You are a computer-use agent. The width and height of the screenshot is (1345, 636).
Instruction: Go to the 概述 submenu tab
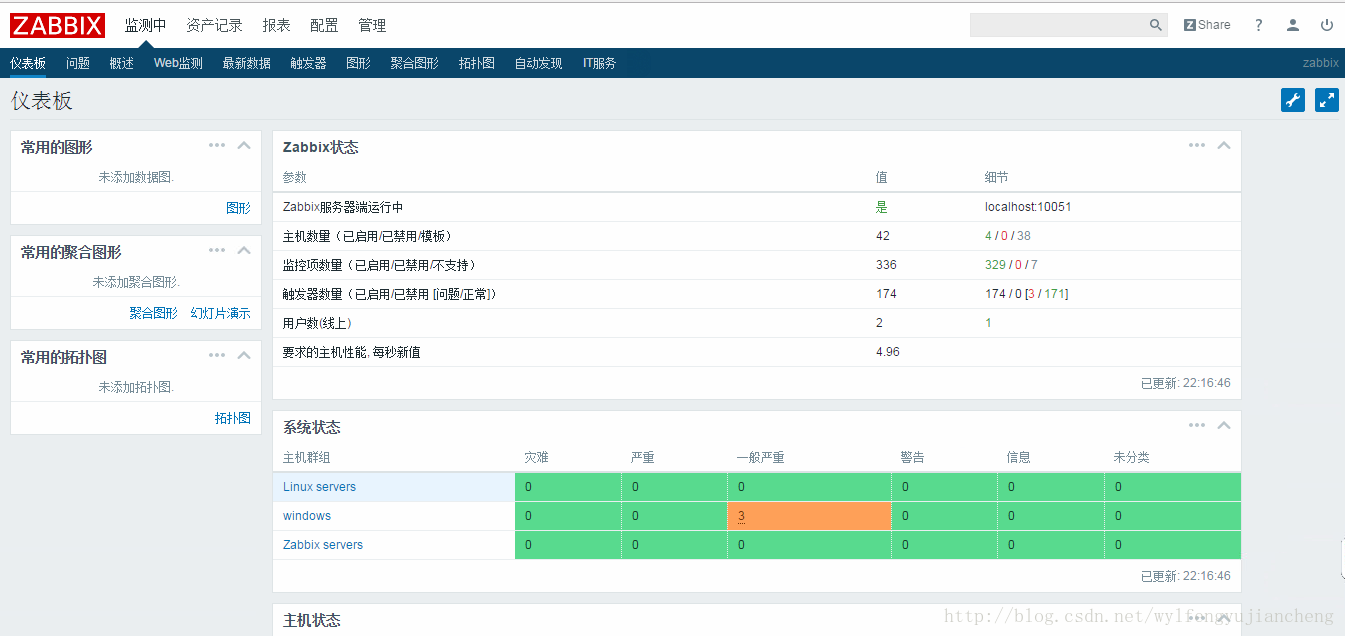pyautogui.click(x=122, y=63)
